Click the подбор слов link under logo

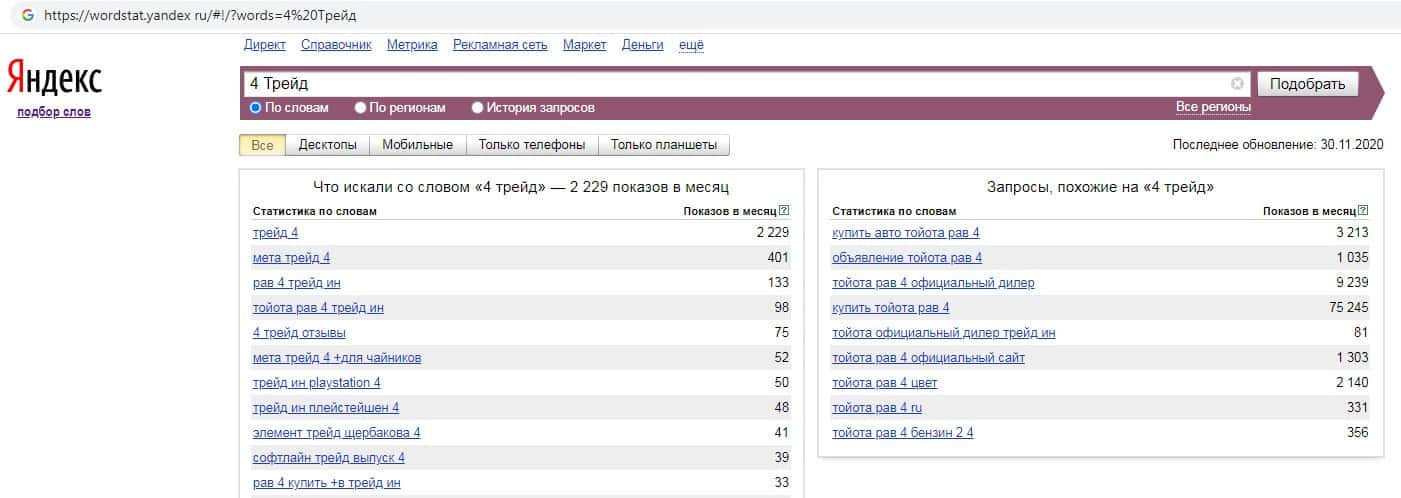pos(54,112)
